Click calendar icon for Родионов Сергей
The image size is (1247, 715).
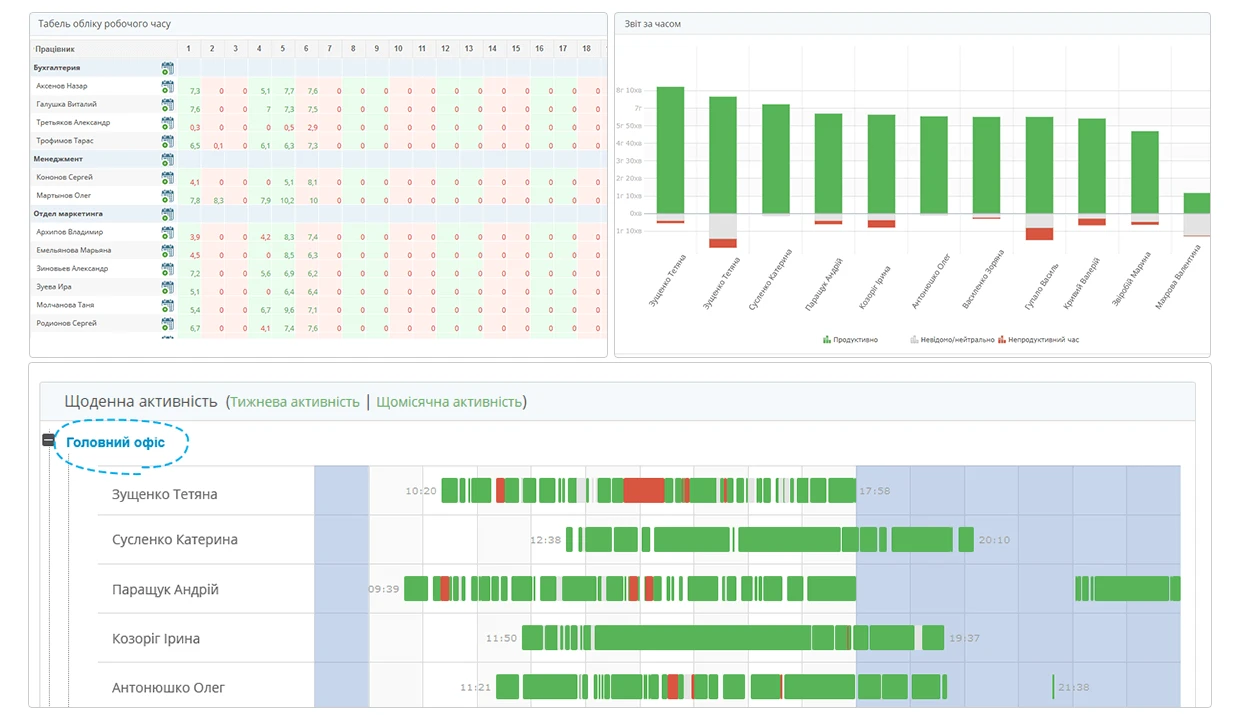click(167, 324)
